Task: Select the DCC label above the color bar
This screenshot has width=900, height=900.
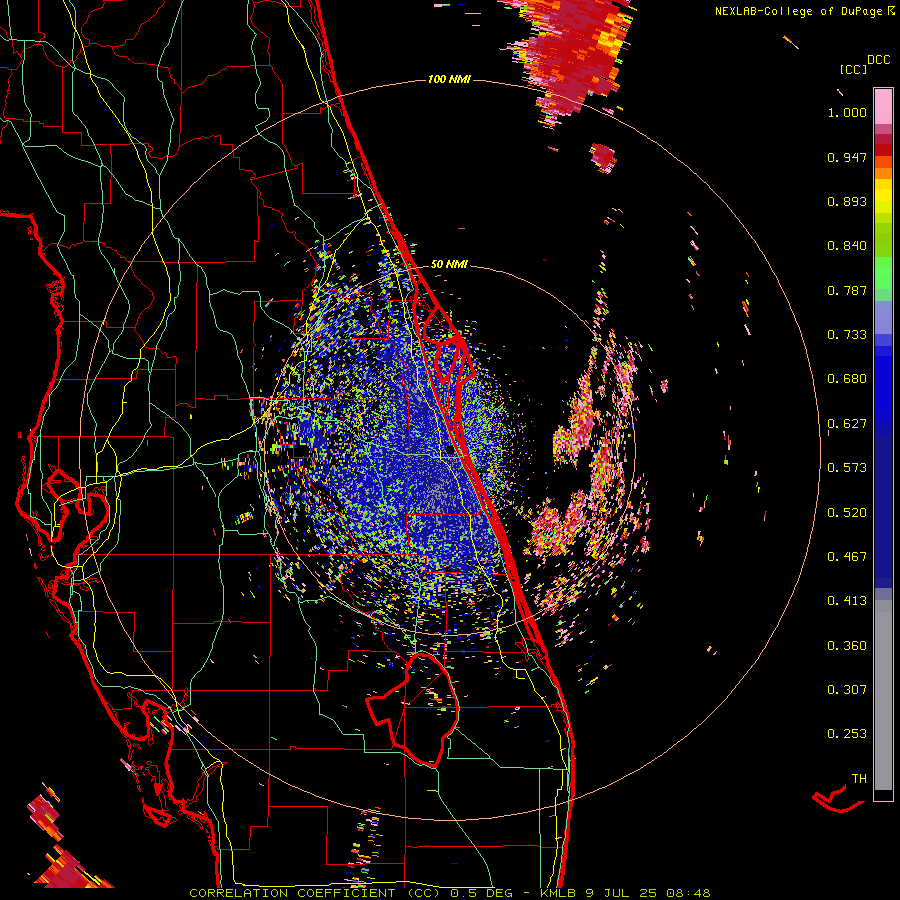Action: tap(878, 60)
